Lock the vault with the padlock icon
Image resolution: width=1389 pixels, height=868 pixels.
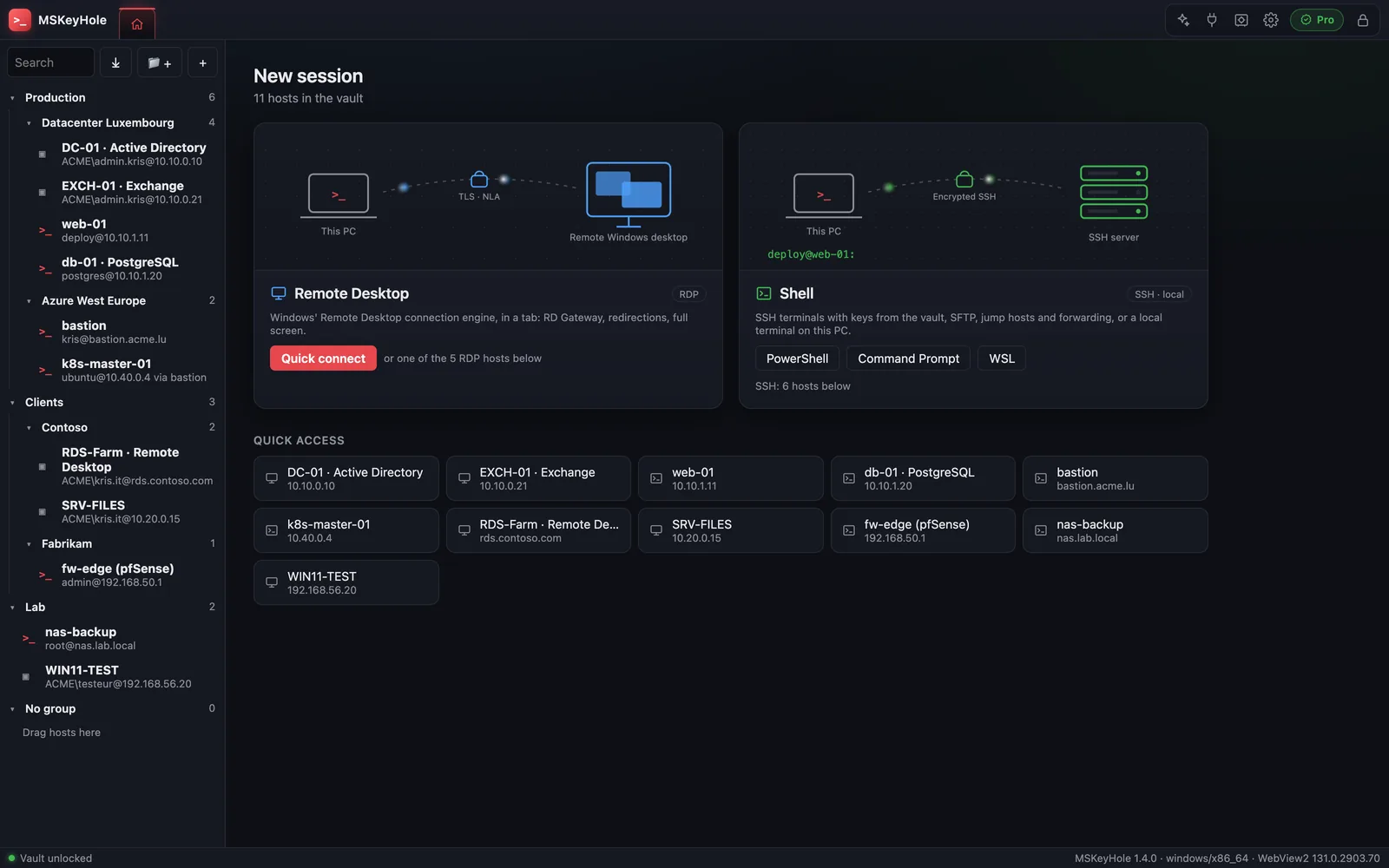(1363, 20)
